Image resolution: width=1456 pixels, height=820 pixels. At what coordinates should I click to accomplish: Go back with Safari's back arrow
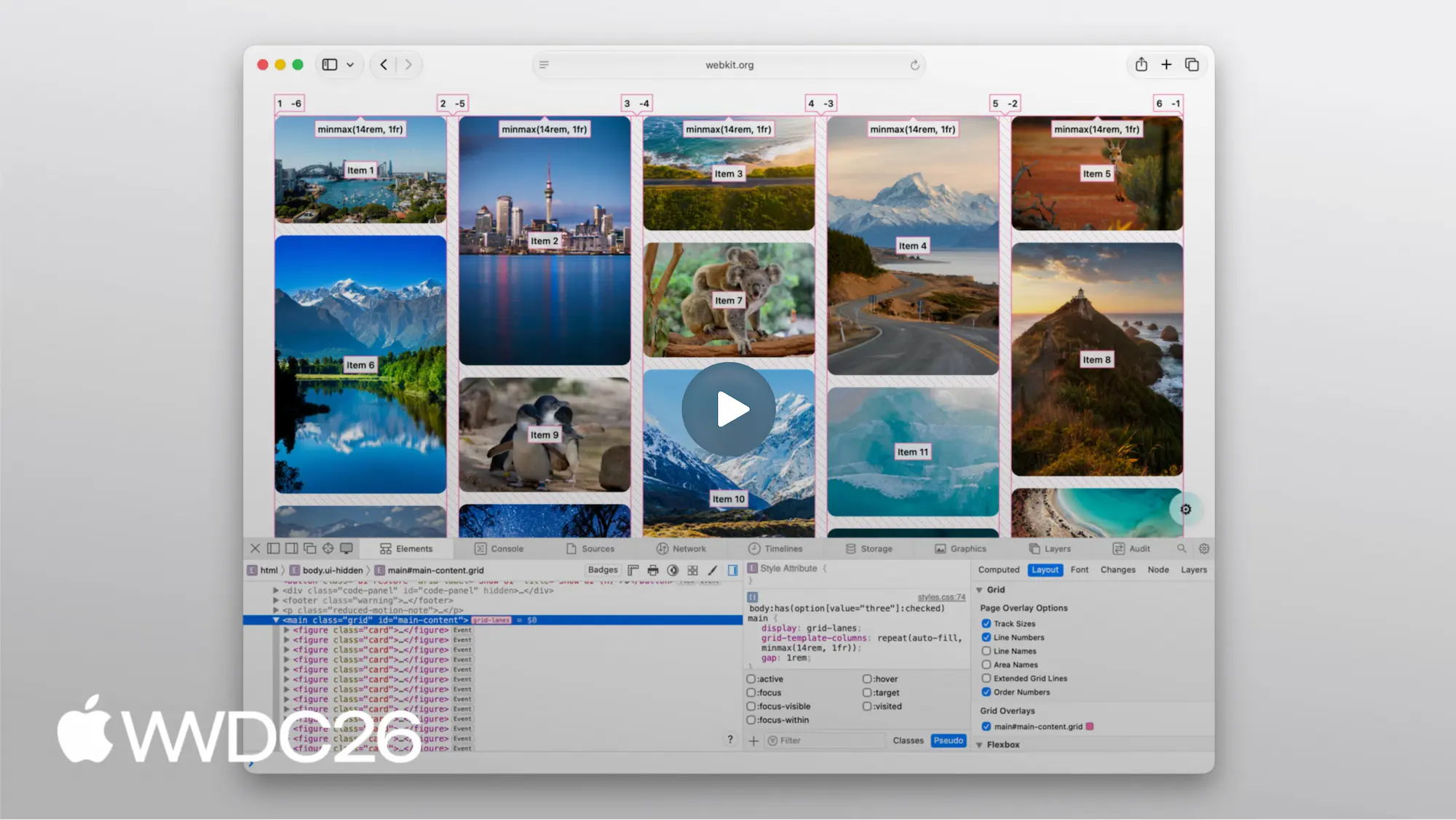384,65
